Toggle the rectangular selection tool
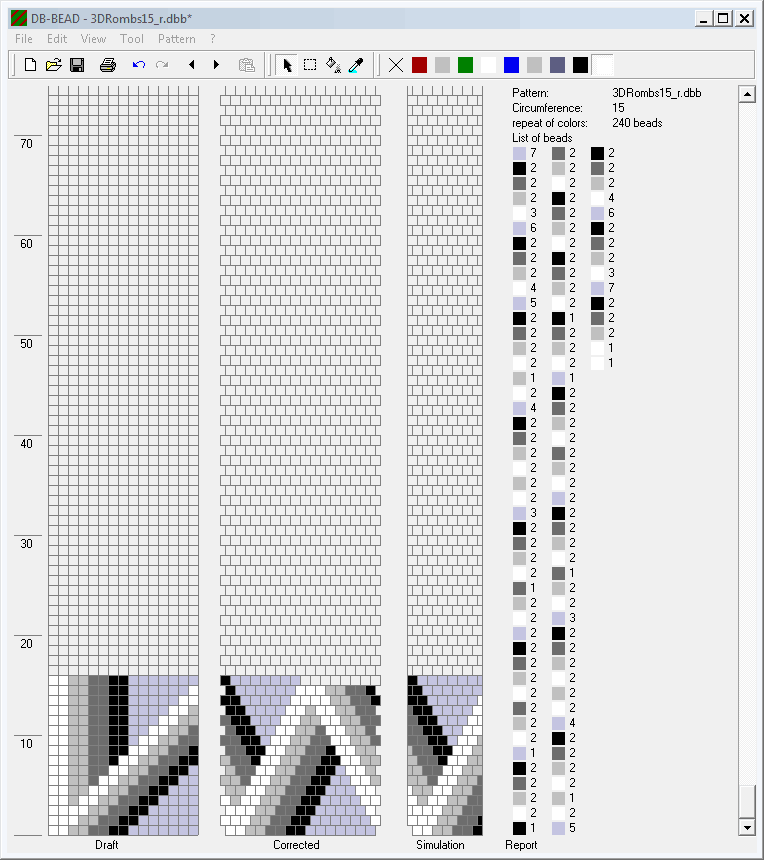Viewport: 764px width, 860px height. click(x=310, y=65)
